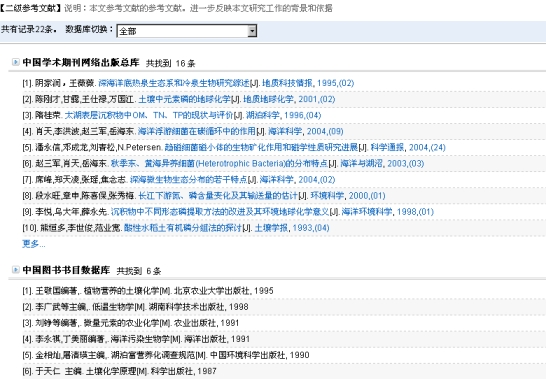
Task: Open article 土壤中元素磷的地球化学
Action: [x=184, y=99]
